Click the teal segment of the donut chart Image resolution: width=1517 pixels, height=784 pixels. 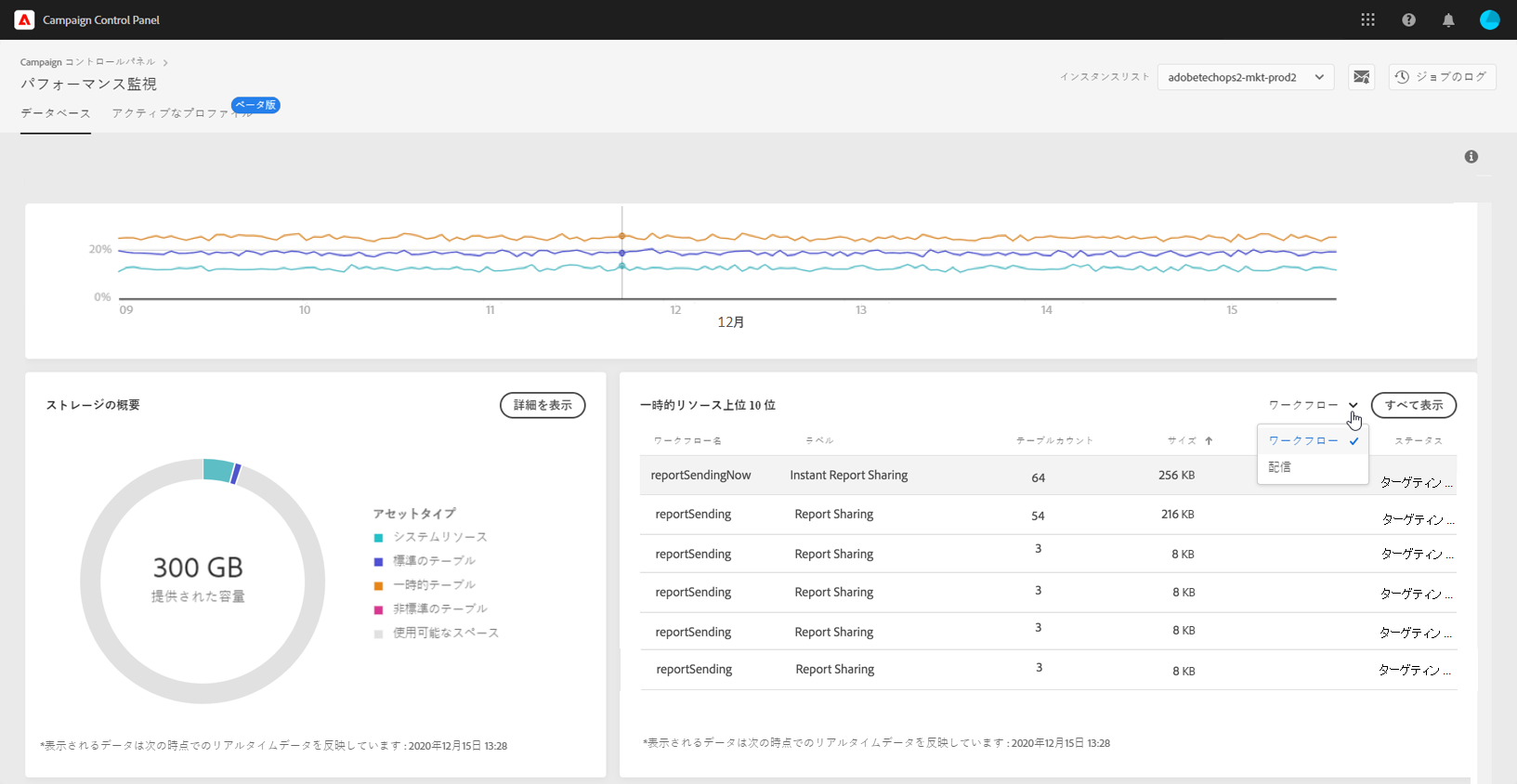point(217,469)
